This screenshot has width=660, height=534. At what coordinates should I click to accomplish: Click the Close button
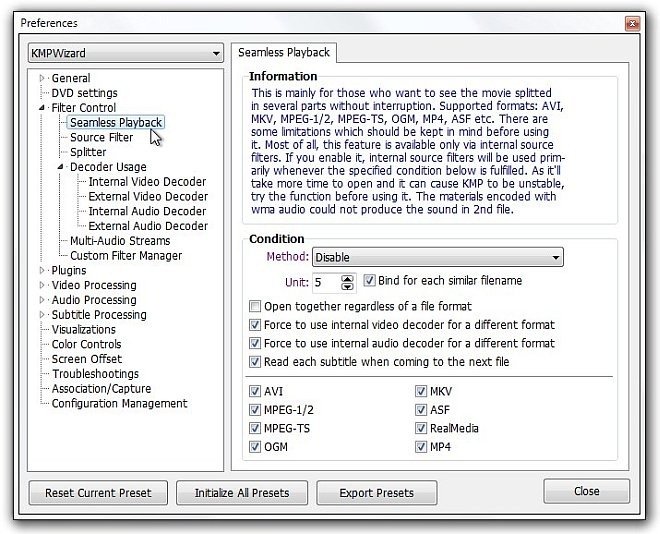[x=586, y=491]
